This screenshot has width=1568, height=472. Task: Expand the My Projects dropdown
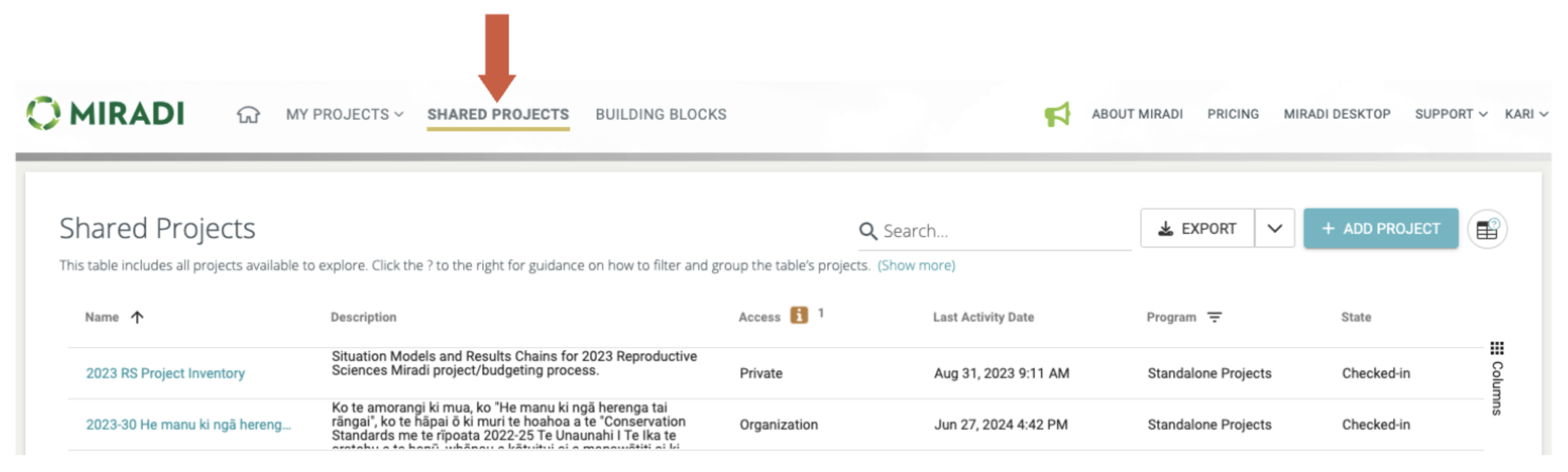(x=344, y=114)
